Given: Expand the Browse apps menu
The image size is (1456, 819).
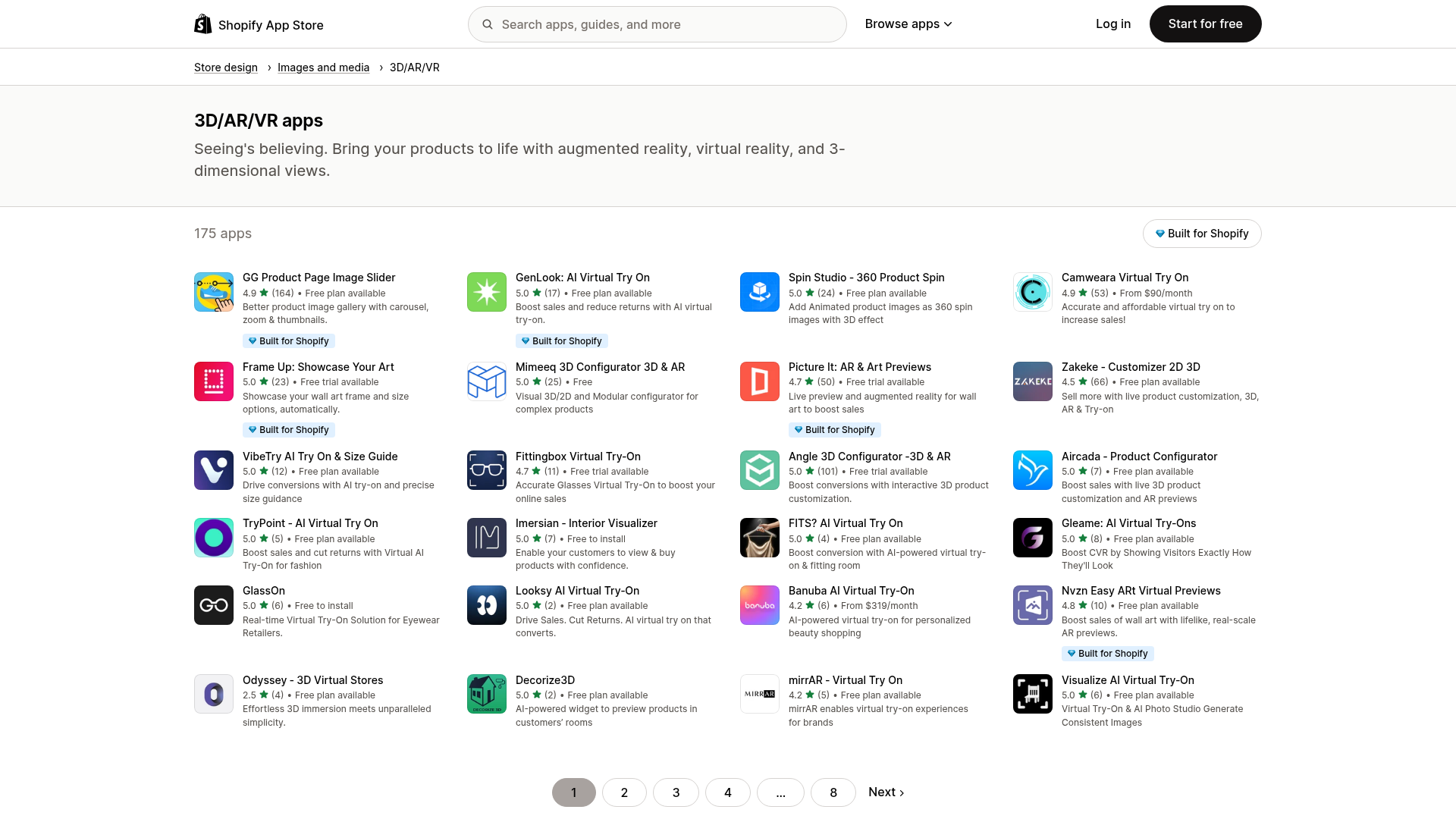Looking at the screenshot, I should 908,24.
